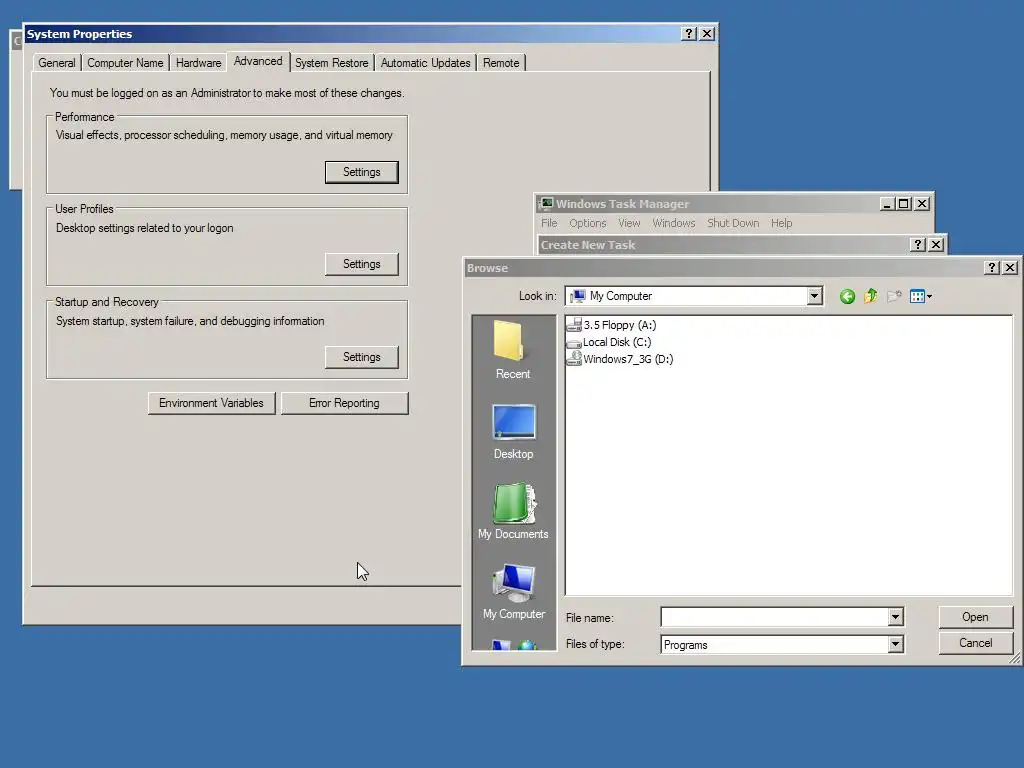
Task: Select Desktop in Browse sidebar
Action: click(x=513, y=432)
